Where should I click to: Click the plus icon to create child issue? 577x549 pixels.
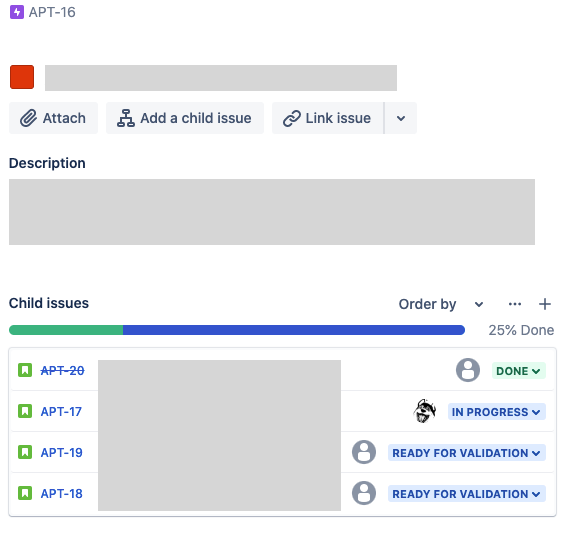[x=545, y=304]
